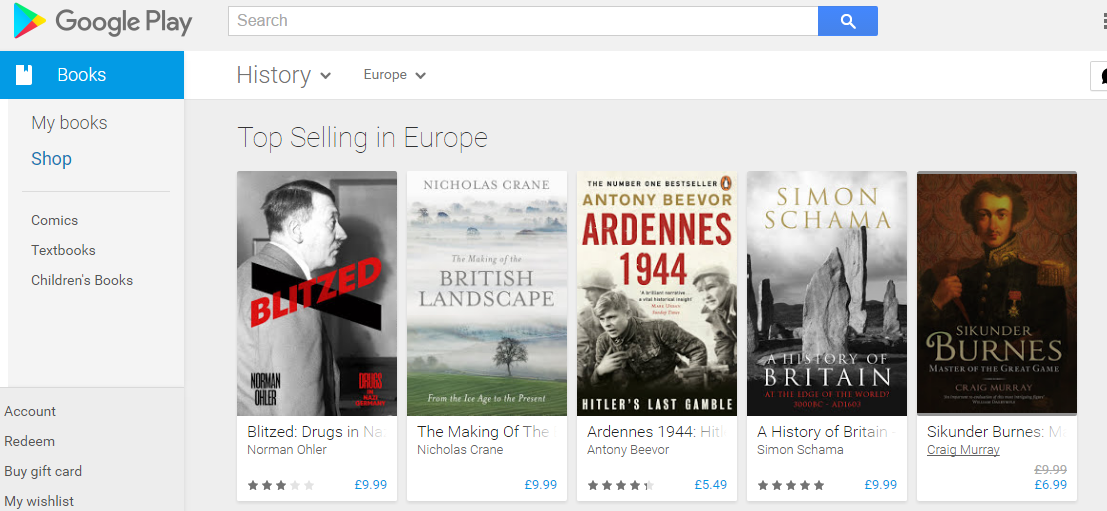Click the Craig Murray author link

(963, 450)
